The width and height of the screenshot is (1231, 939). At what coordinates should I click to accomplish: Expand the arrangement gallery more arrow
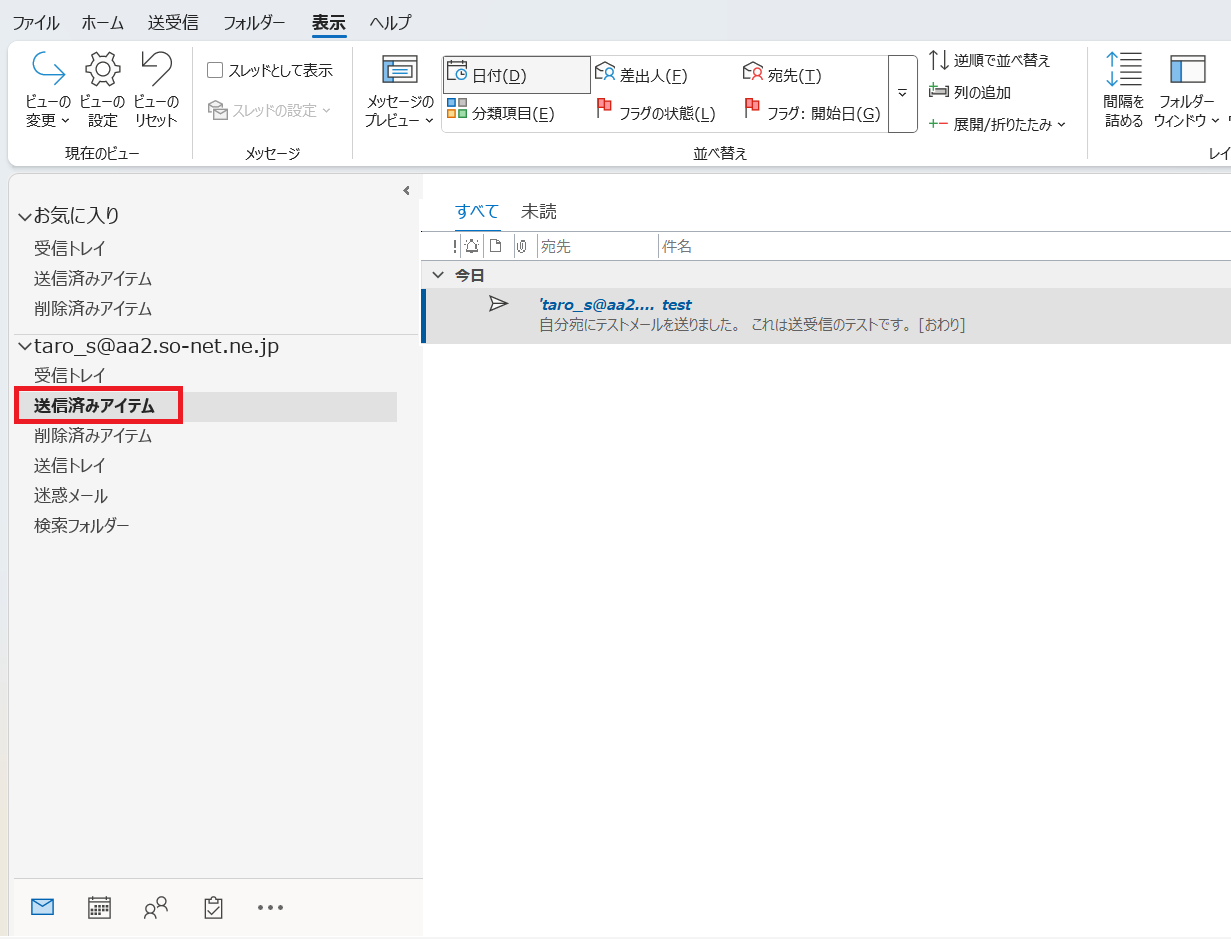(x=902, y=93)
